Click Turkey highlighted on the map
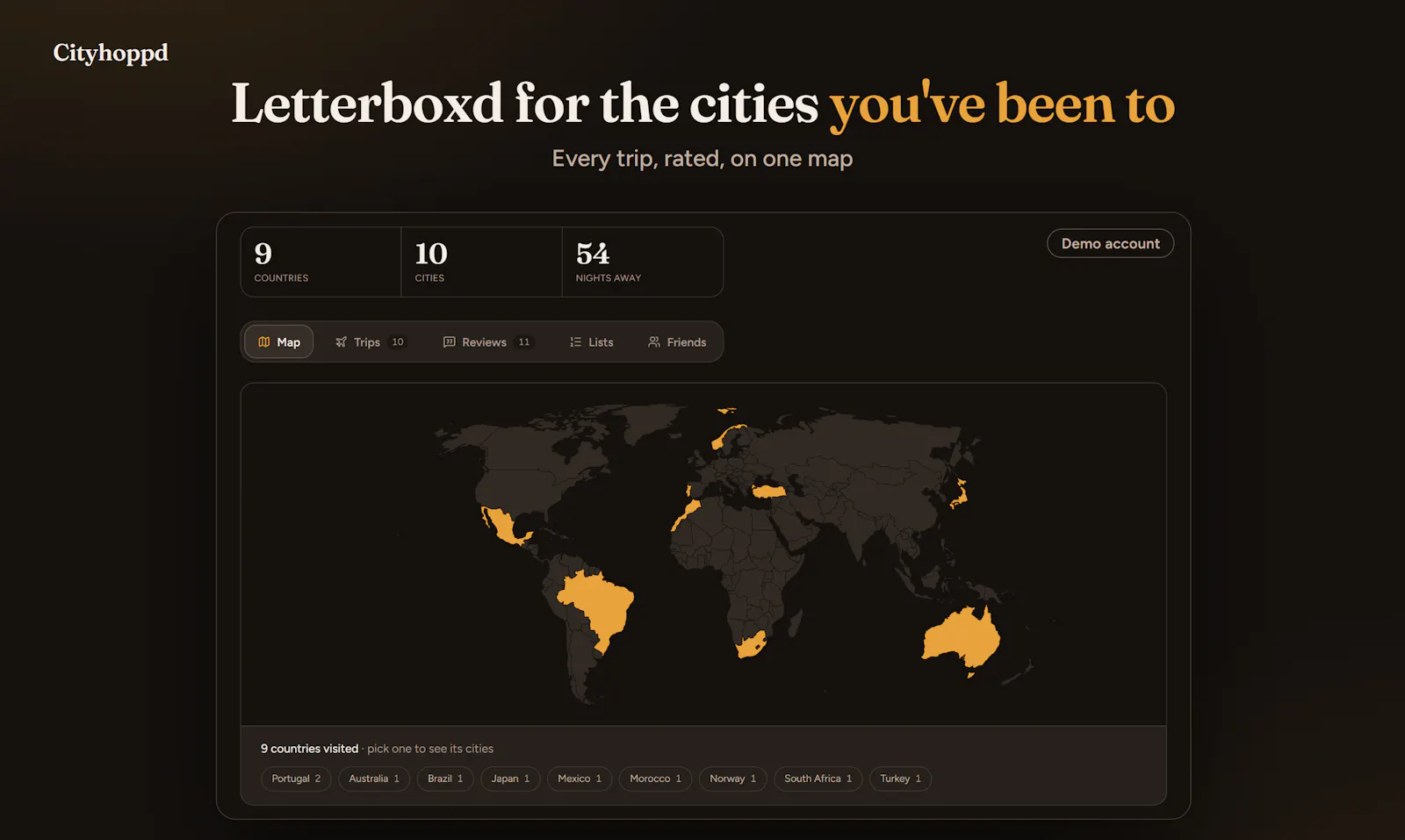This screenshot has height=840, width=1405. 769,492
